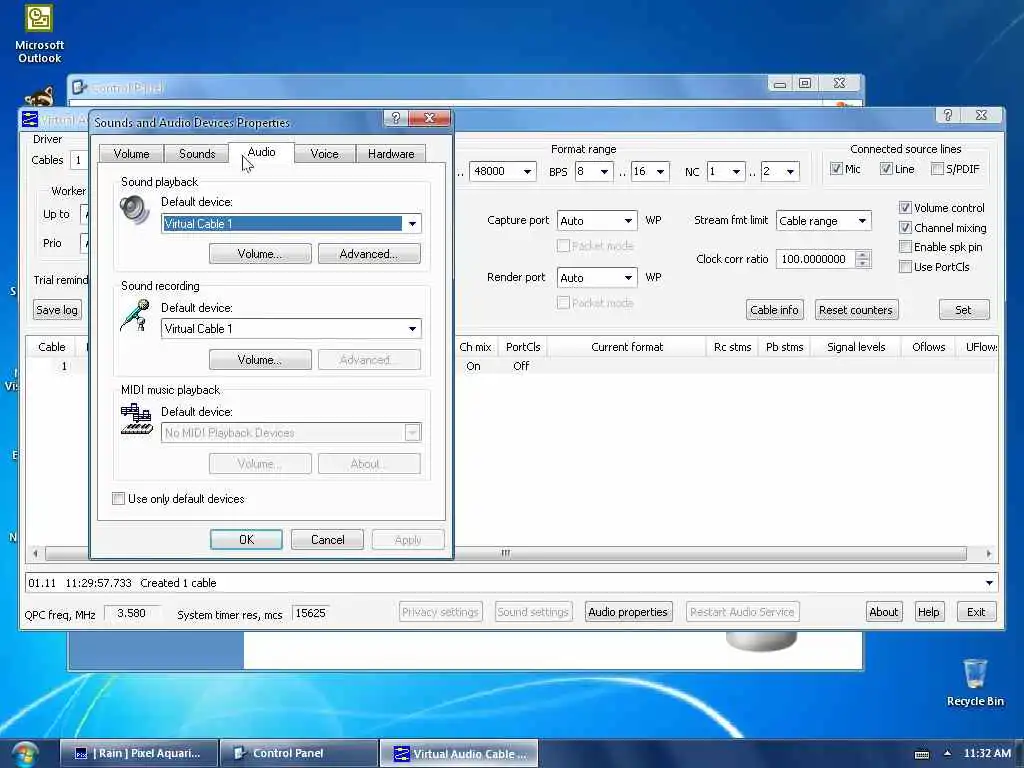
Task: Check Use only default devices
Action: [x=118, y=499]
